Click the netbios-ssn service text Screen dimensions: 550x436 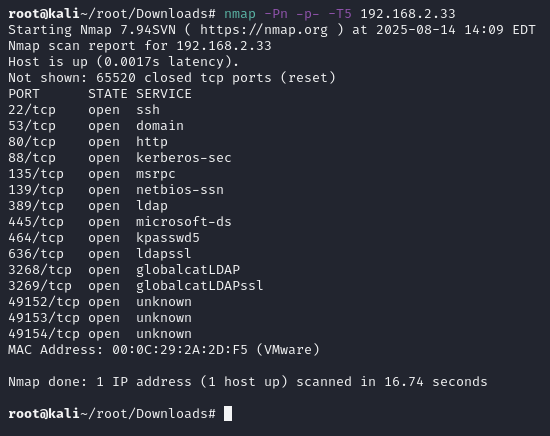180,190
